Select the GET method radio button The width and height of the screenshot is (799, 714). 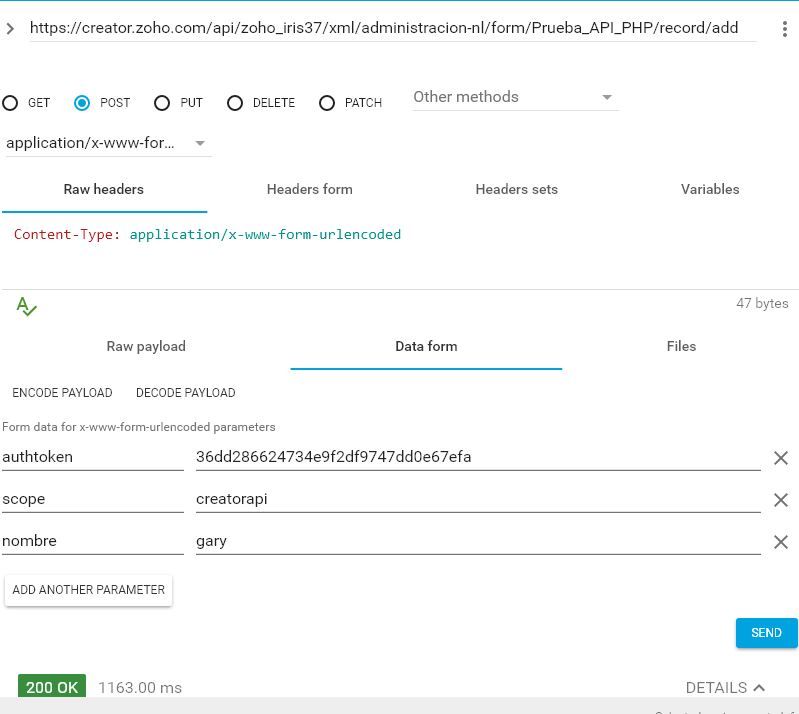pos(10,103)
